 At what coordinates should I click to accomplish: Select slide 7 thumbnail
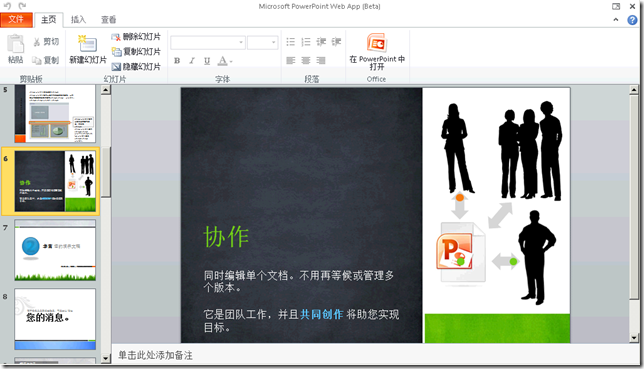pyautogui.click(x=55, y=250)
